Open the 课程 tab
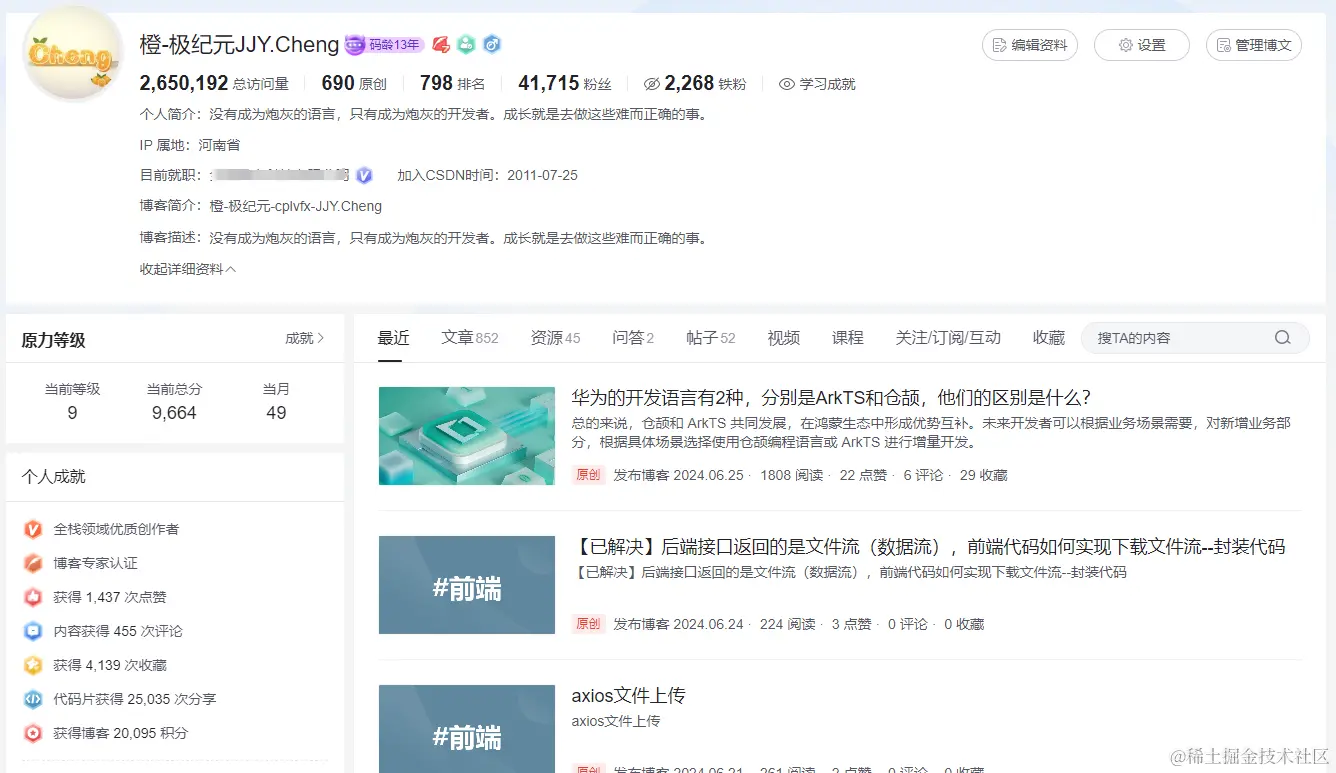This screenshot has width=1336, height=773. point(847,338)
